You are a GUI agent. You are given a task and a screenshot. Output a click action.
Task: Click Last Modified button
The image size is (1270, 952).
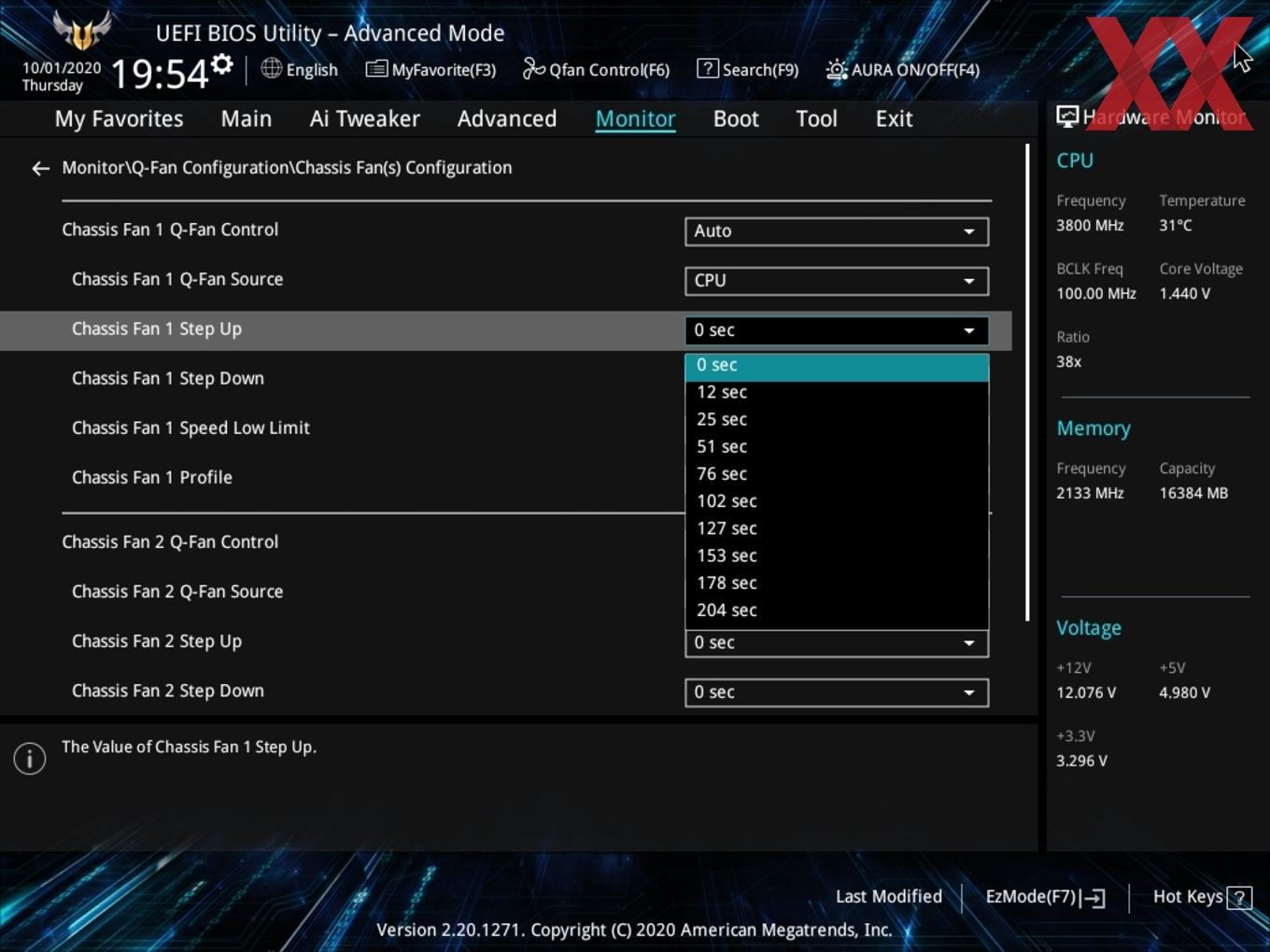[x=889, y=897]
